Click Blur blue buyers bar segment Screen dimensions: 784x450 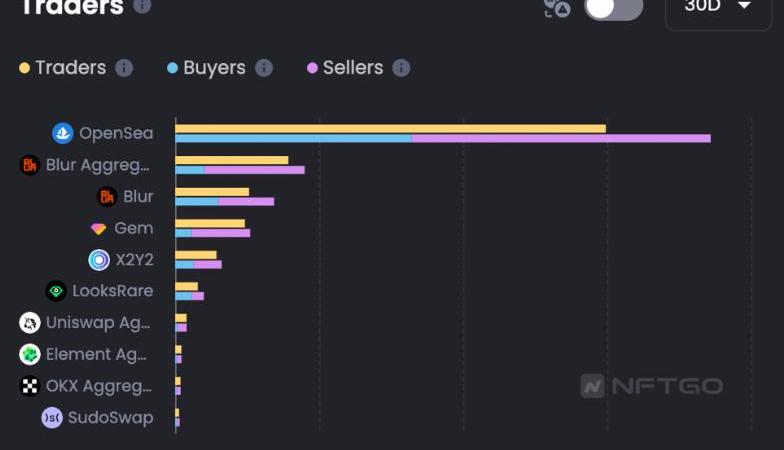pos(197,202)
